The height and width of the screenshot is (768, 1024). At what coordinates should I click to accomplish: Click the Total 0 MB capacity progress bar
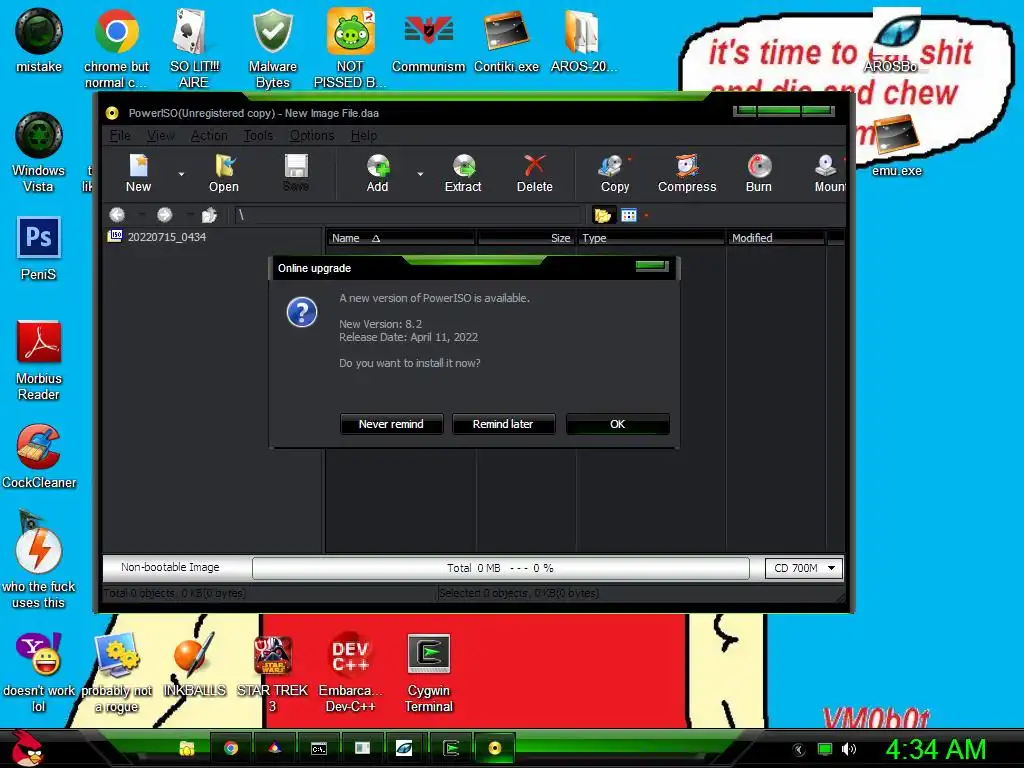click(x=500, y=568)
